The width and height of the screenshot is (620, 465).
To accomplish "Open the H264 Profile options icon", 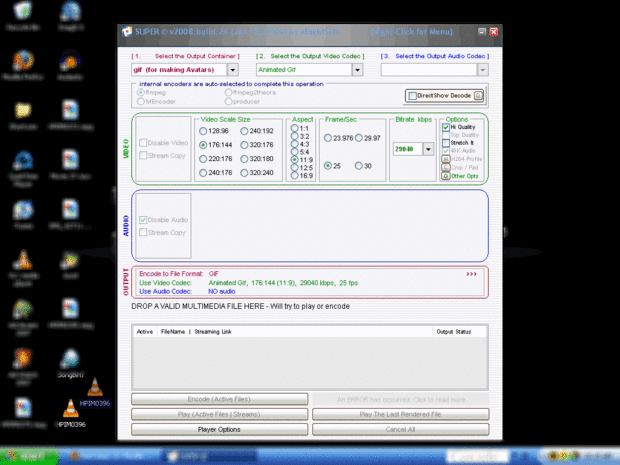I will [x=446, y=159].
